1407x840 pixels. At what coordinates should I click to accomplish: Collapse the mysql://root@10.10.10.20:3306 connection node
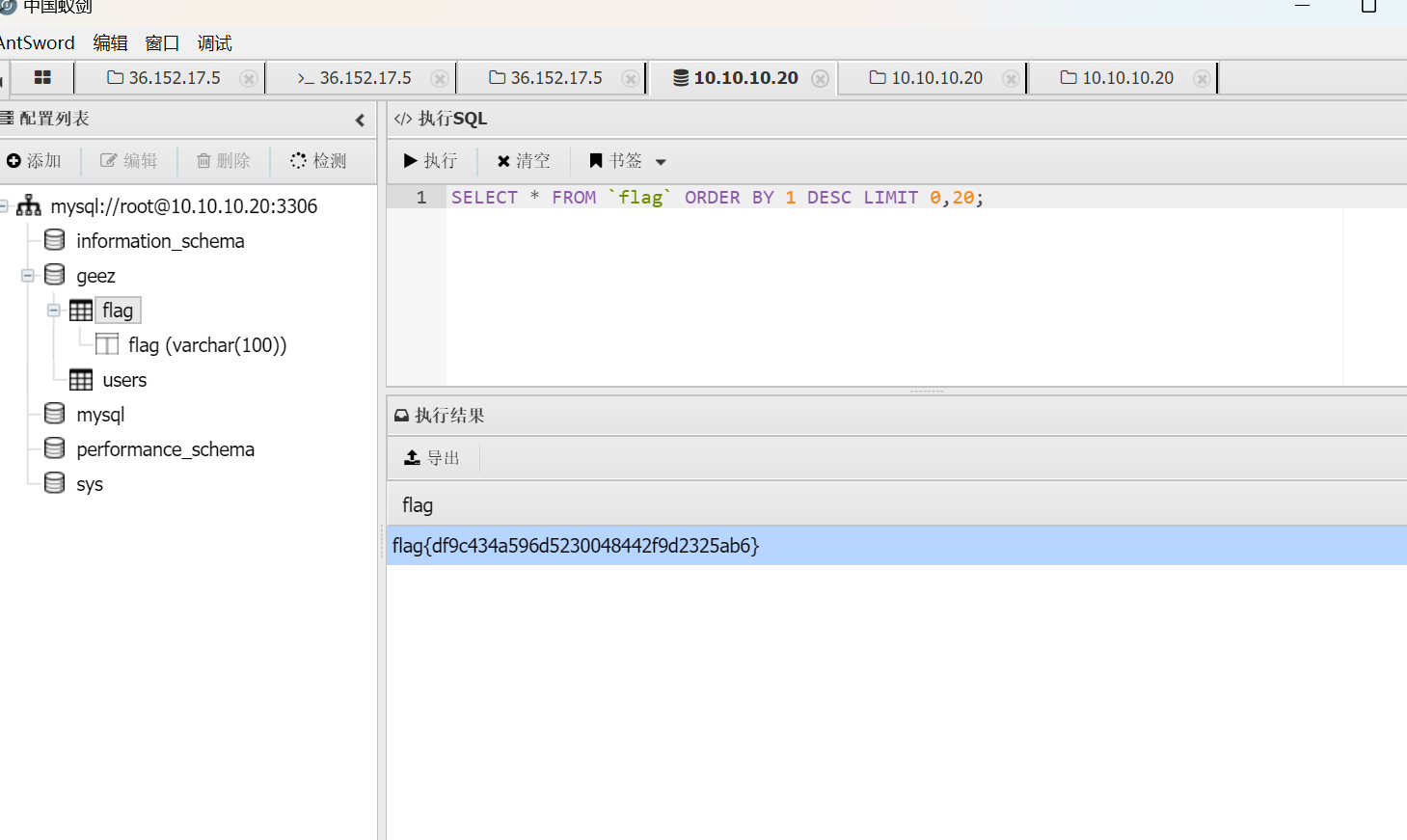(4, 206)
